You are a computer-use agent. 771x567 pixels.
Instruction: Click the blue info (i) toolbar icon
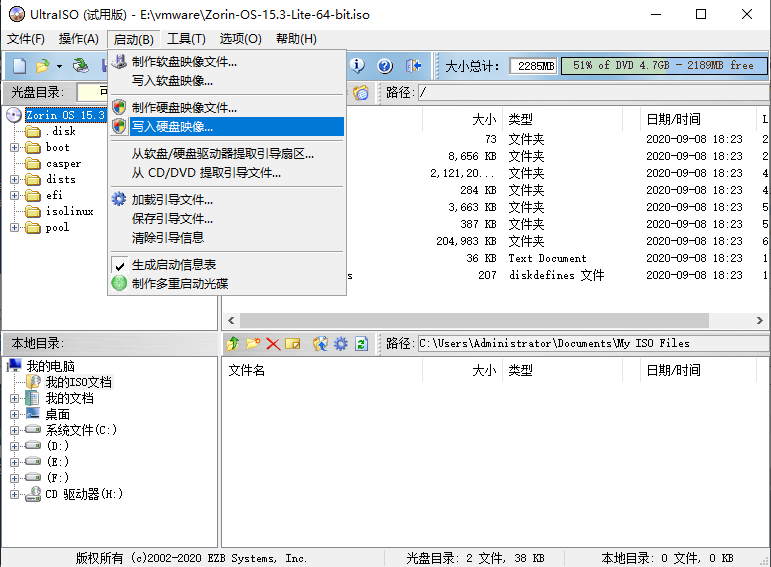357,65
